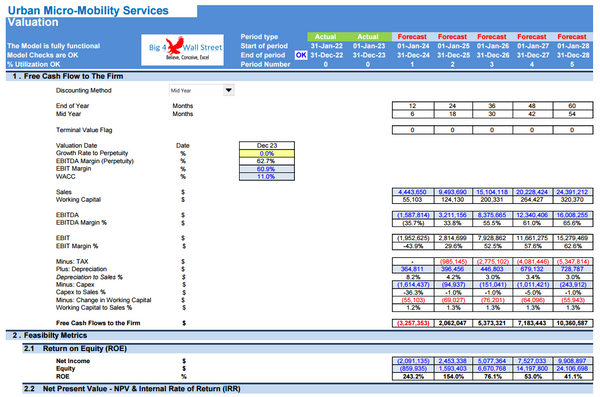Click the Big 4 Wall Street logo
The height and width of the screenshot is (397, 600).
click(x=183, y=50)
